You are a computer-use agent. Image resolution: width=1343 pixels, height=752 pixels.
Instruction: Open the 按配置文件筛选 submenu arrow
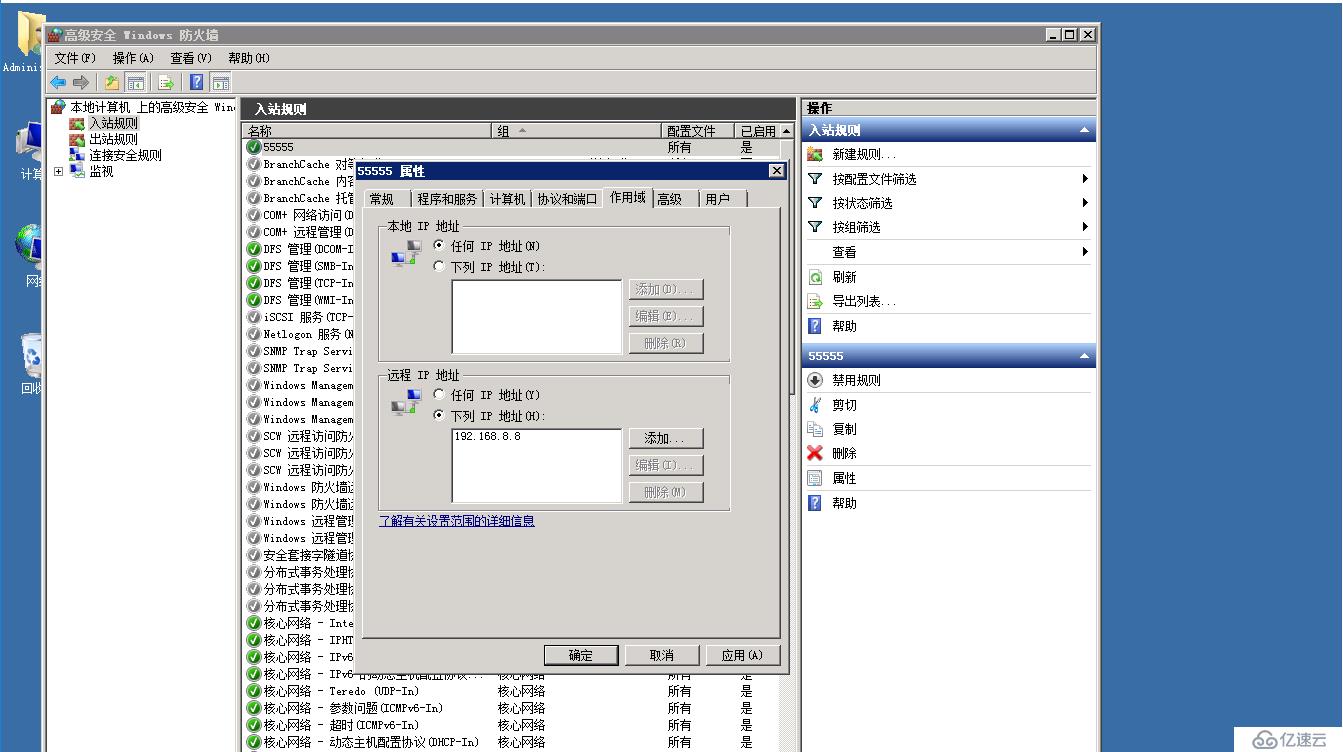(1085, 179)
